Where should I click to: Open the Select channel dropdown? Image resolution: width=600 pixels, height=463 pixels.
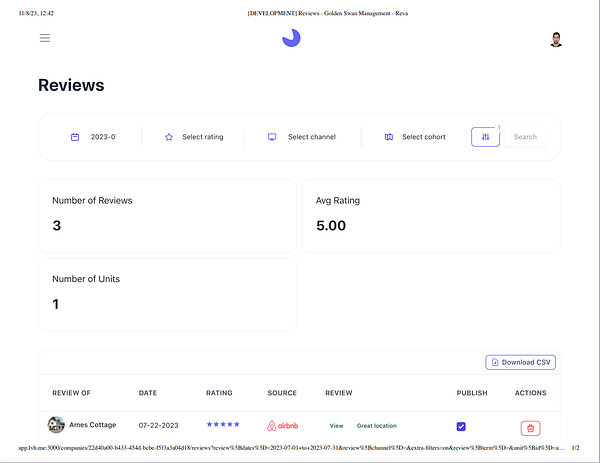coord(312,137)
